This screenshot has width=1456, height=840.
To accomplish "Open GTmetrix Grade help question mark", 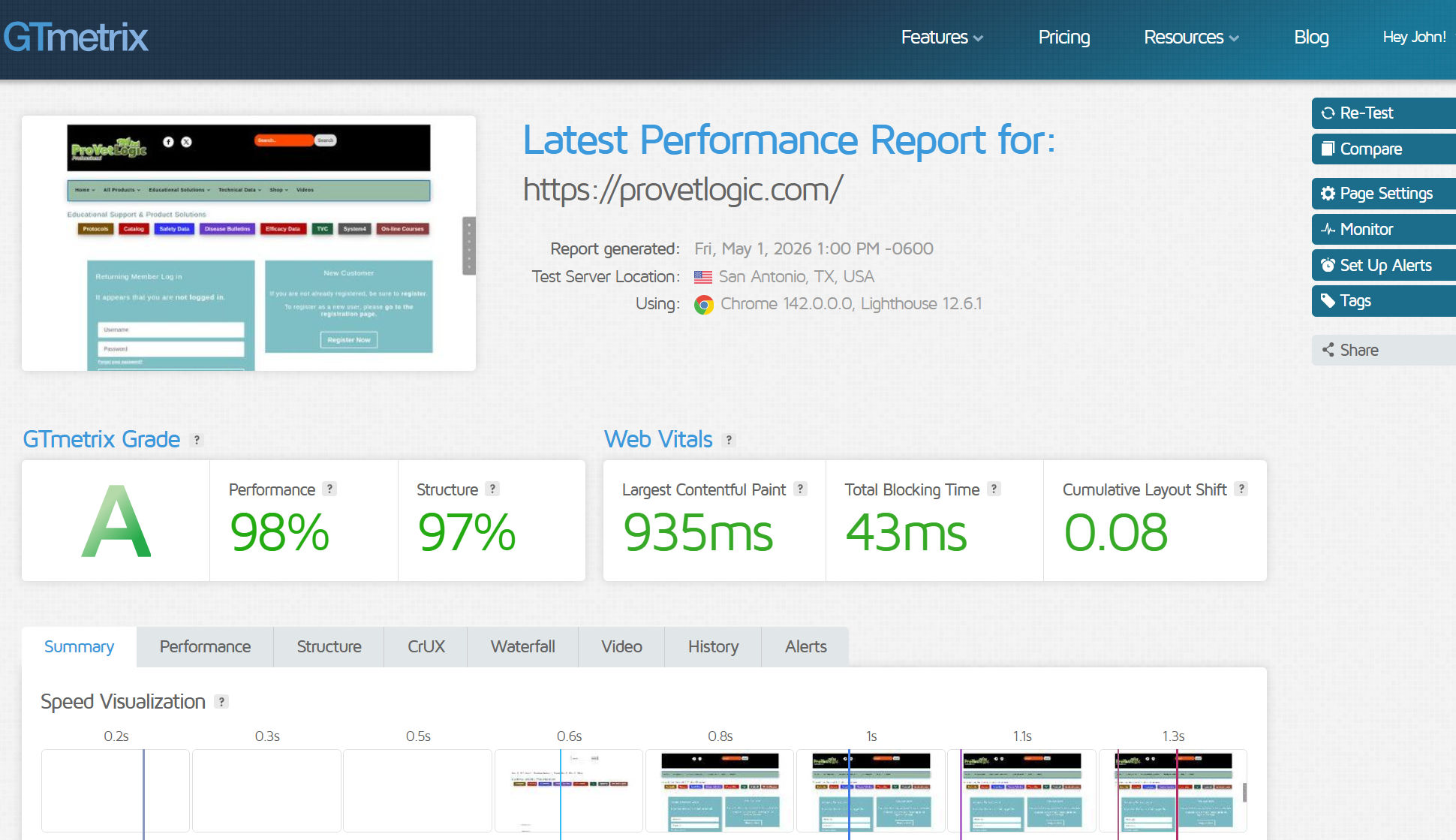I will (x=197, y=440).
